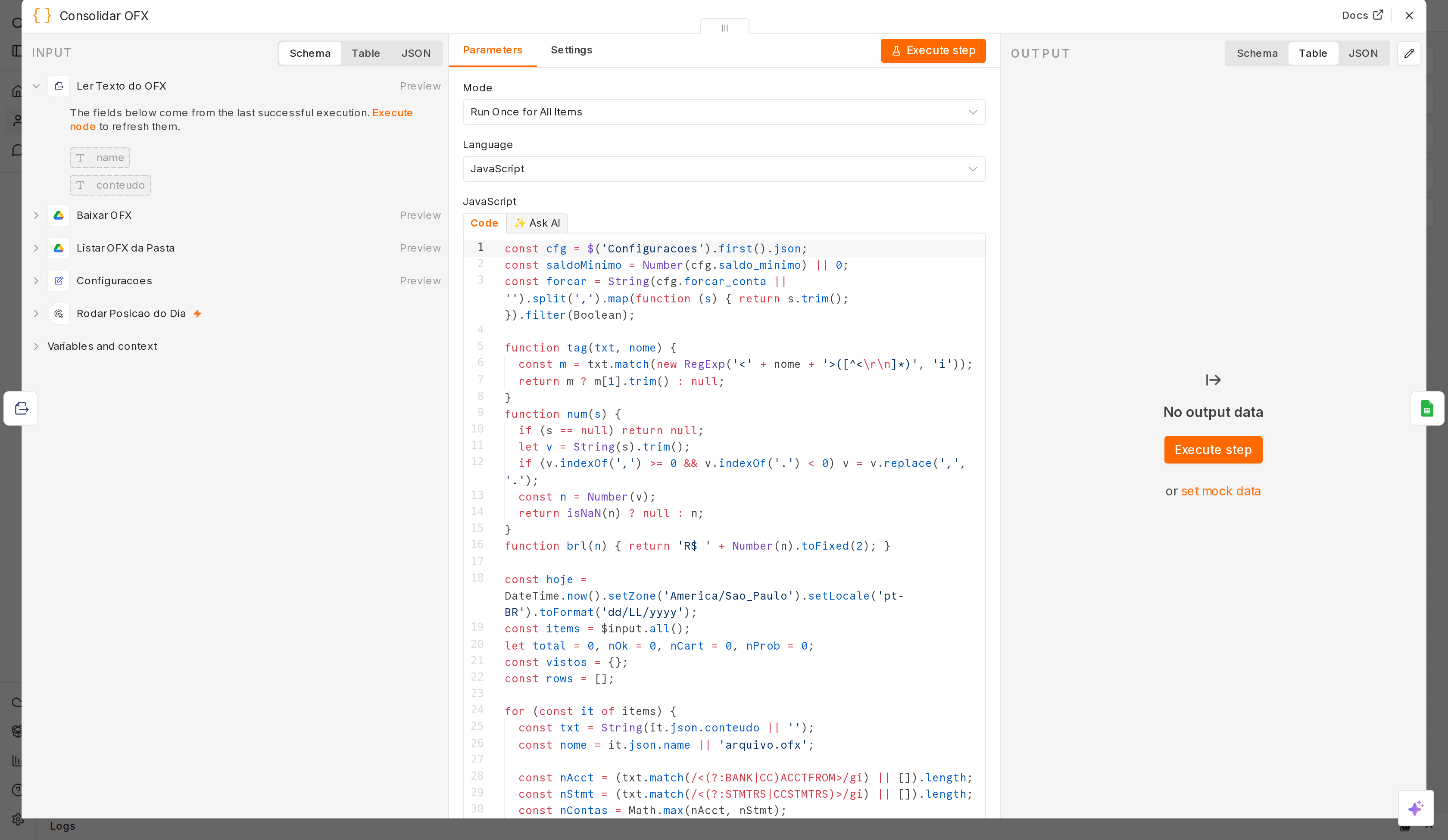The width and height of the screenshot is (1448, 840).
Task: Click the panel drag handle at top
Action: coord(724,27)
